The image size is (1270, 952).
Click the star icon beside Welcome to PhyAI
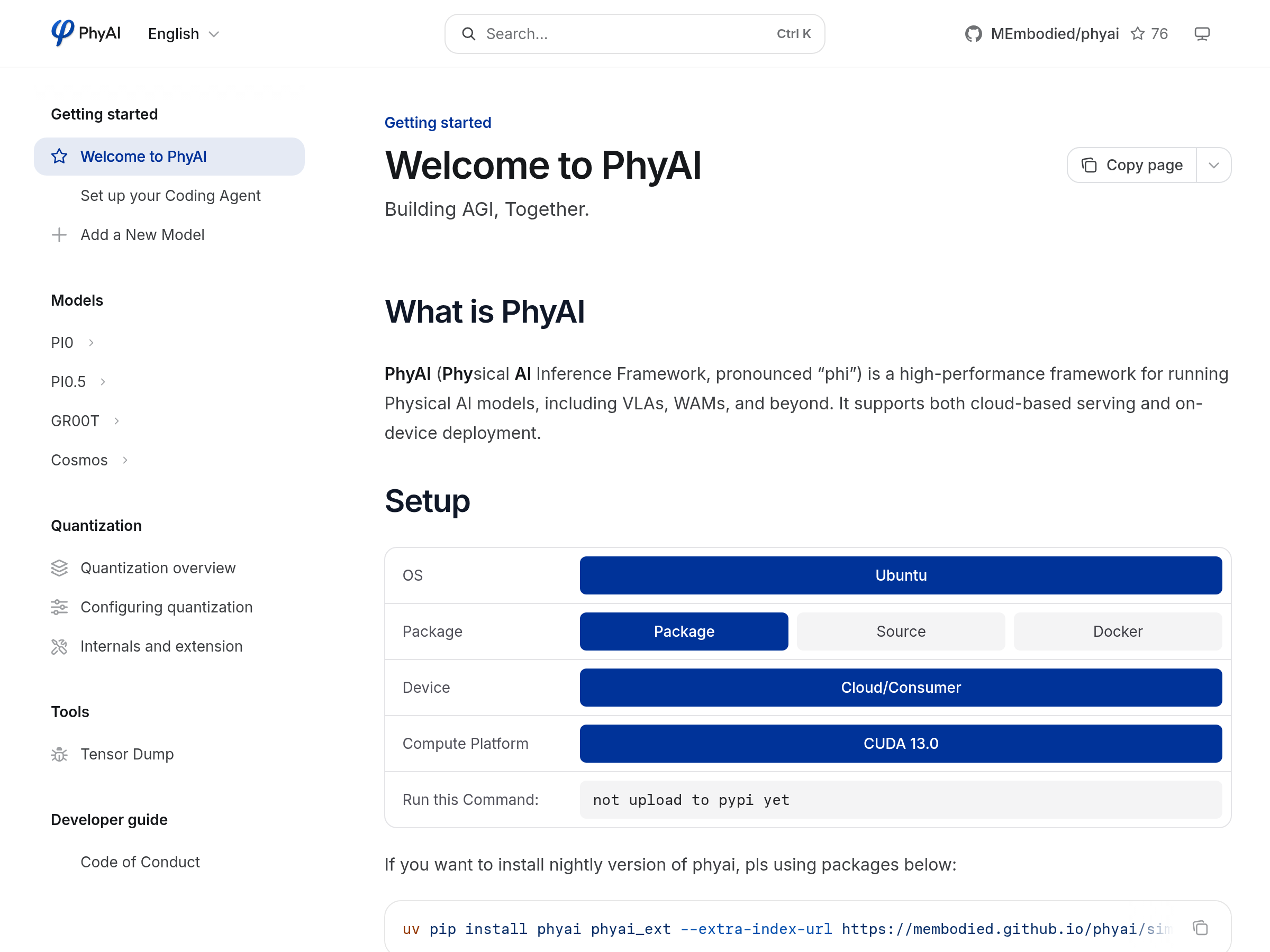click(59, 157)
